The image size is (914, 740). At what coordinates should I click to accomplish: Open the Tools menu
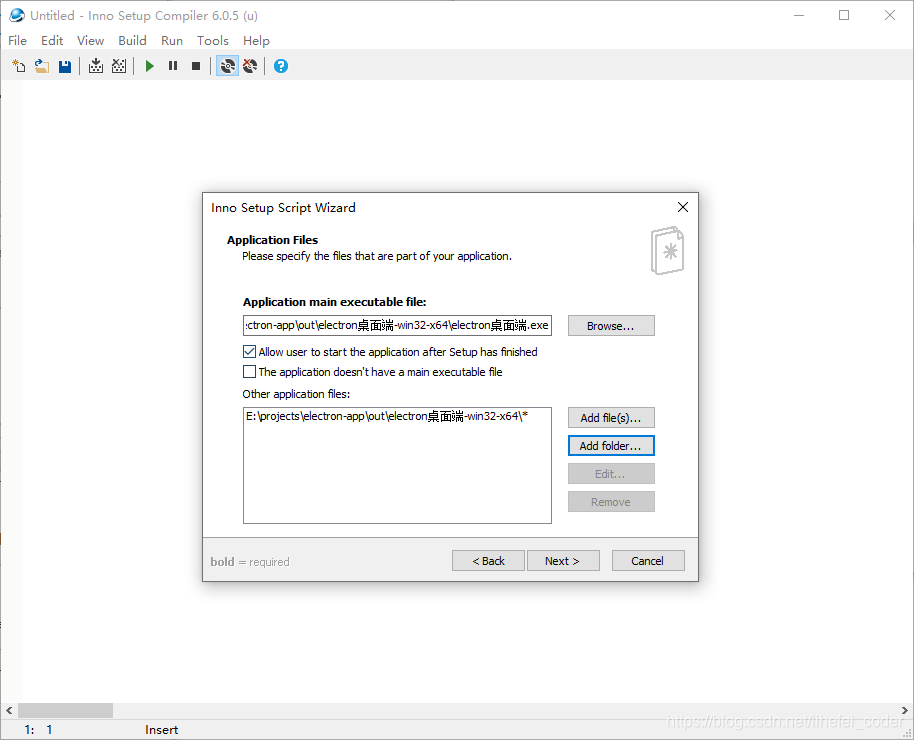click(213, 40)
